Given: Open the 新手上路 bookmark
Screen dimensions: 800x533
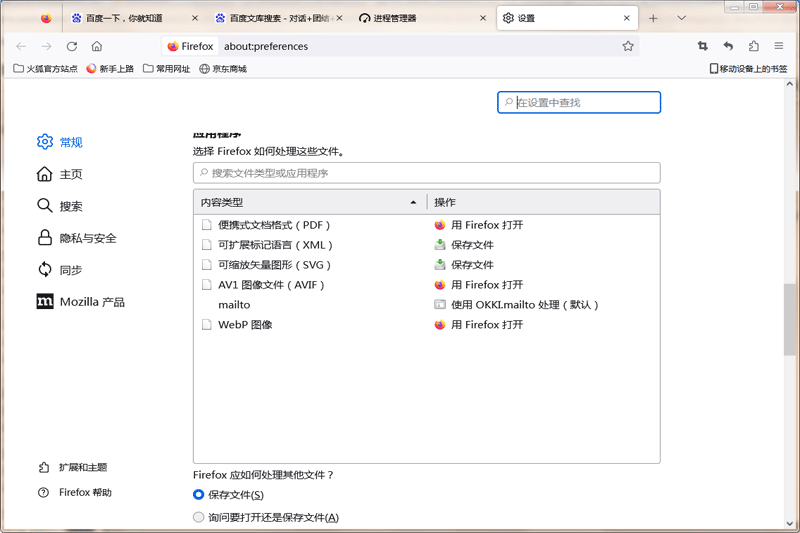Looking at the screenshot, I should pyautogui.click(x=110, y=69).
